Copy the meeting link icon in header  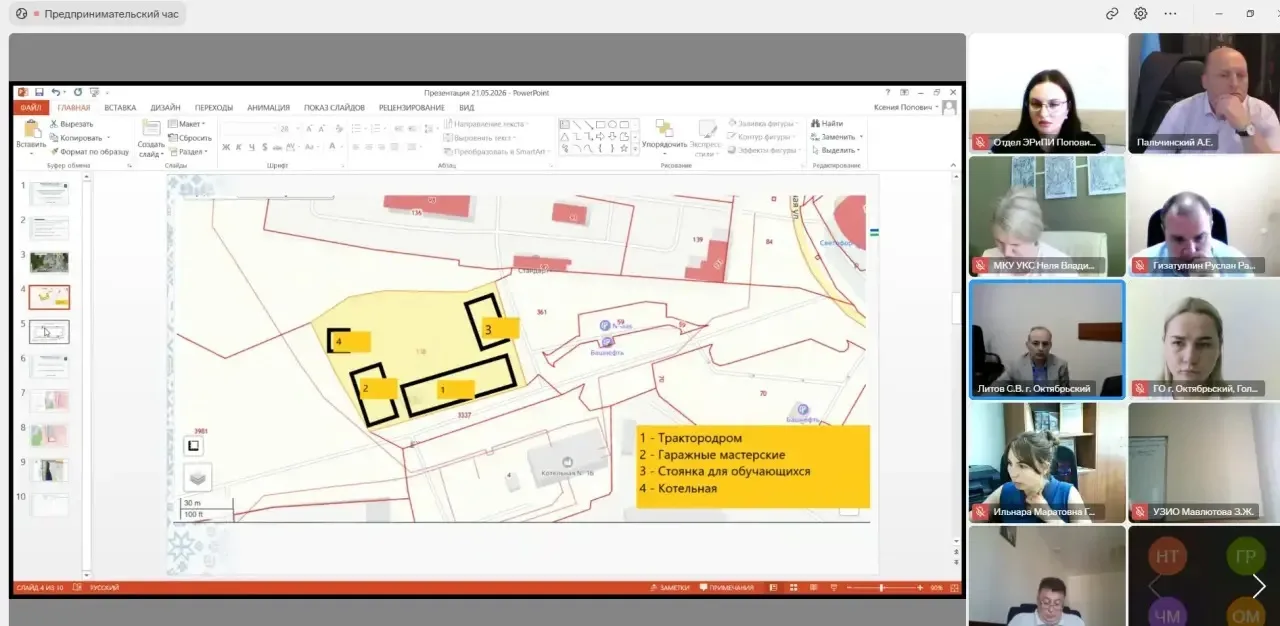click(1112, 14)
